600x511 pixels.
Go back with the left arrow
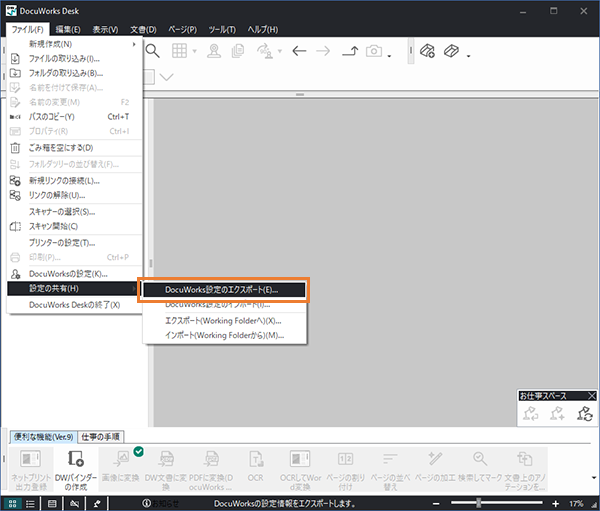299,51
